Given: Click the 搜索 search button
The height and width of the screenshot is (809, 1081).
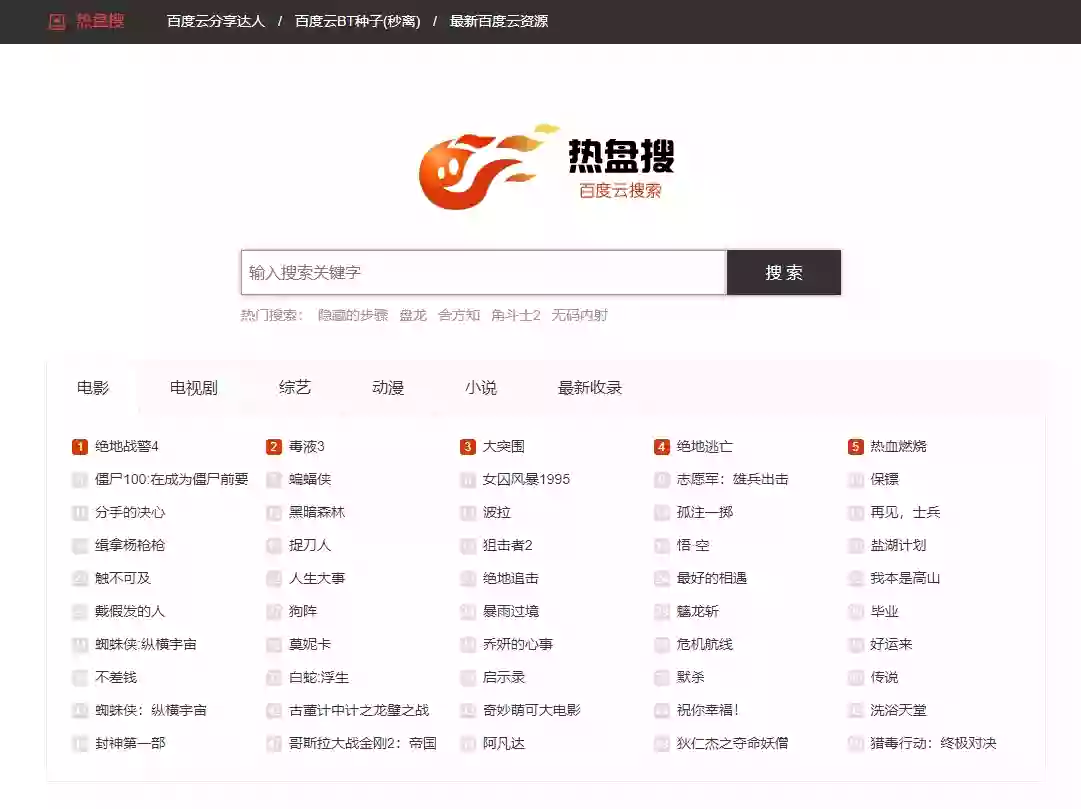Looking at the screenshot, I should pyautogui.click(x=784, y=272).
